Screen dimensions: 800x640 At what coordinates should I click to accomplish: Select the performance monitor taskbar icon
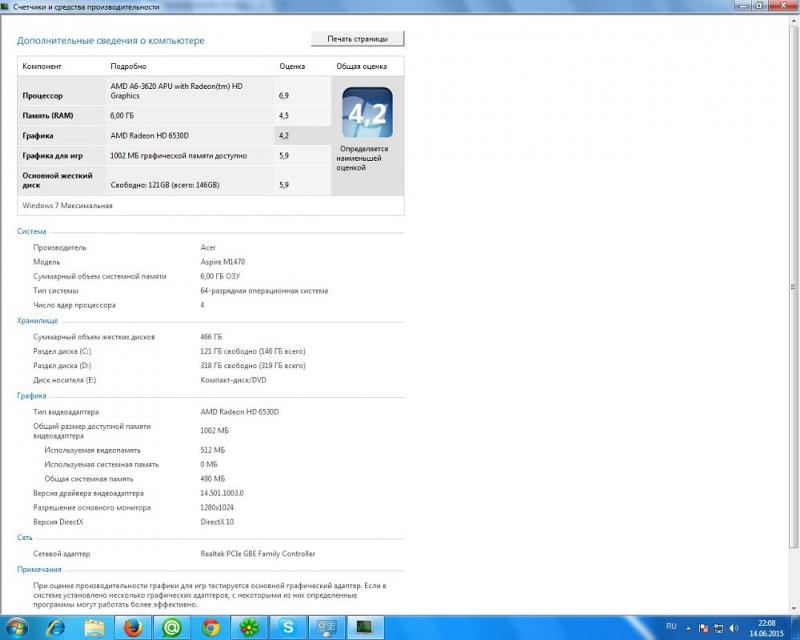tap(366, 628)
